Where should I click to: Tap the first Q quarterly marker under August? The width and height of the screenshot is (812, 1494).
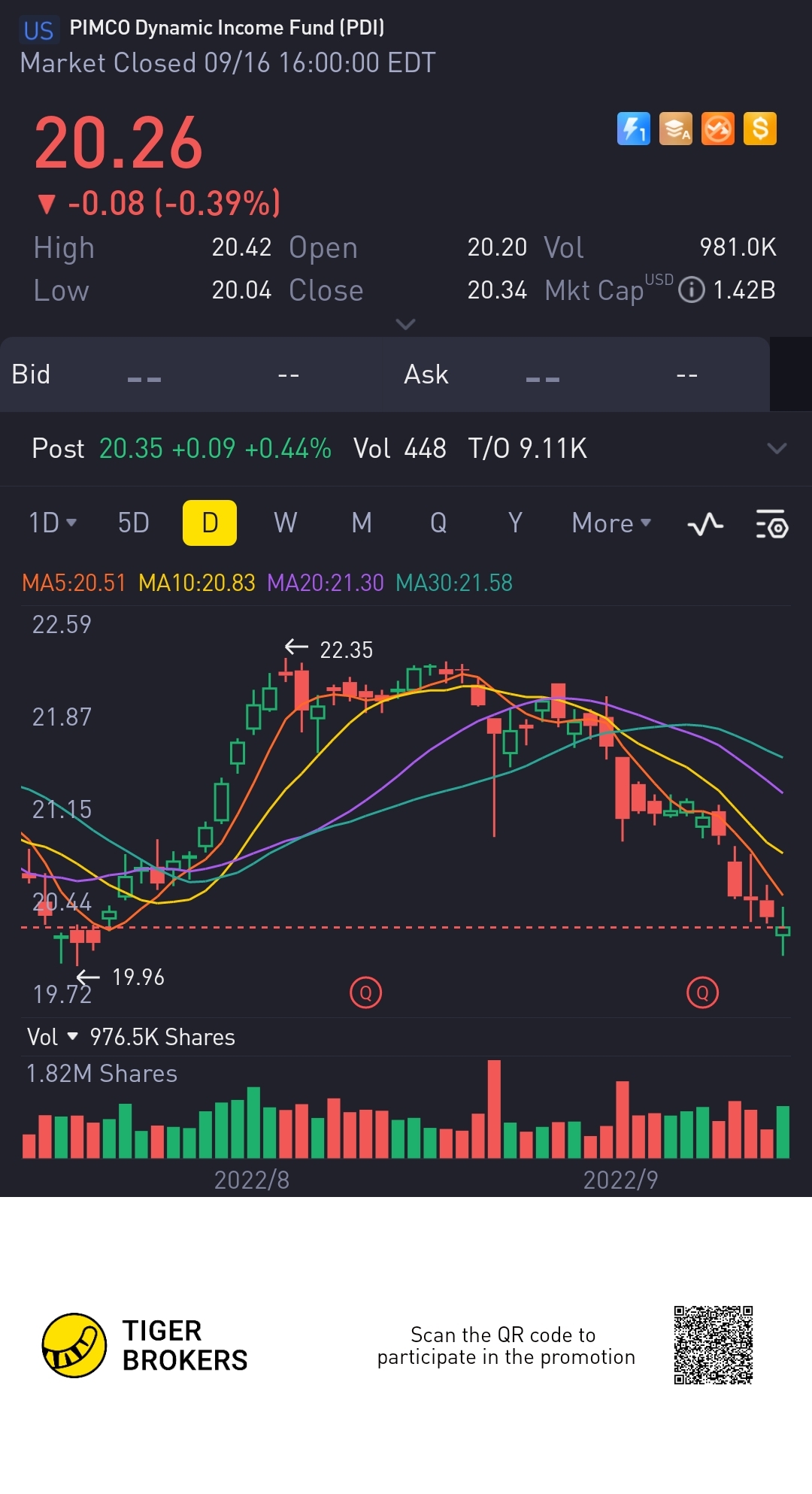366,992
